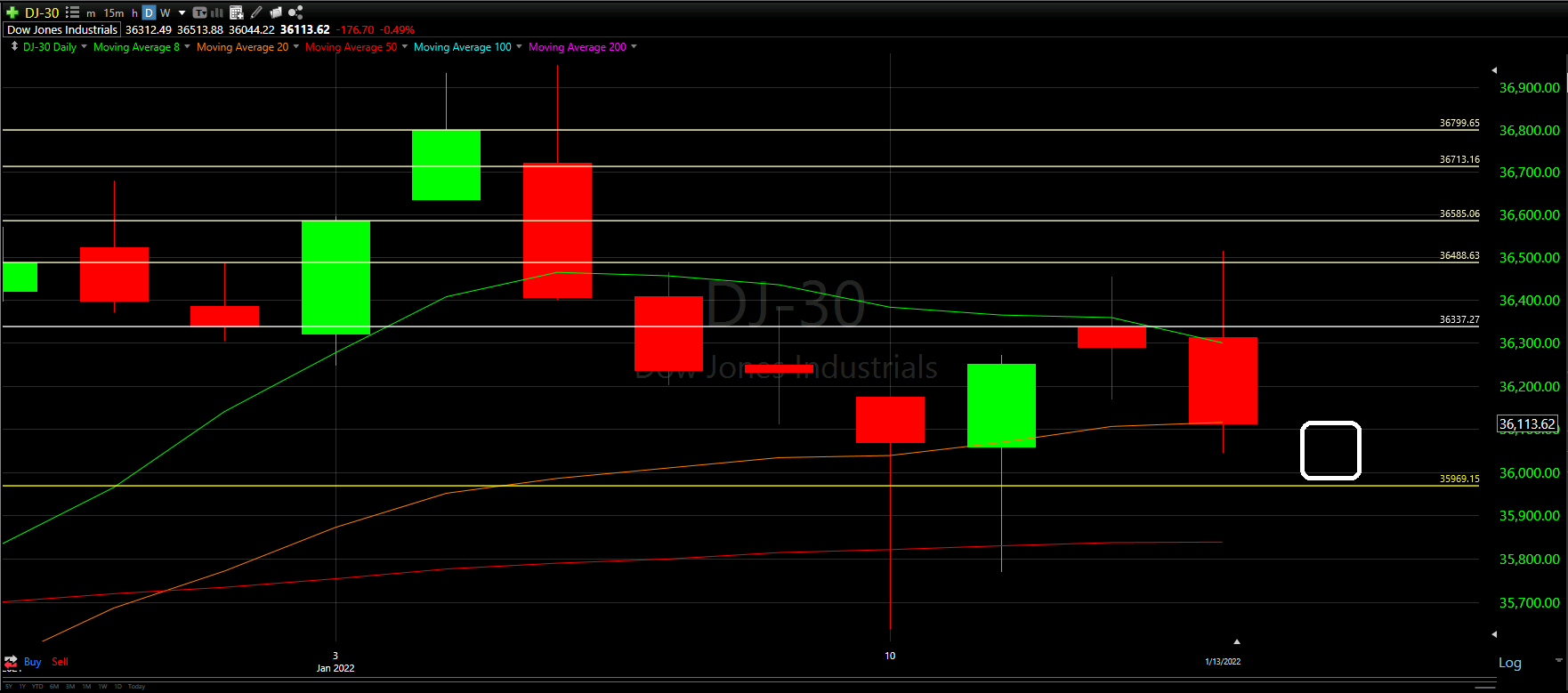The height and width of the screenshot is (693, 1568).
Task: Select the 1Y range
Action: coord(22,687)
